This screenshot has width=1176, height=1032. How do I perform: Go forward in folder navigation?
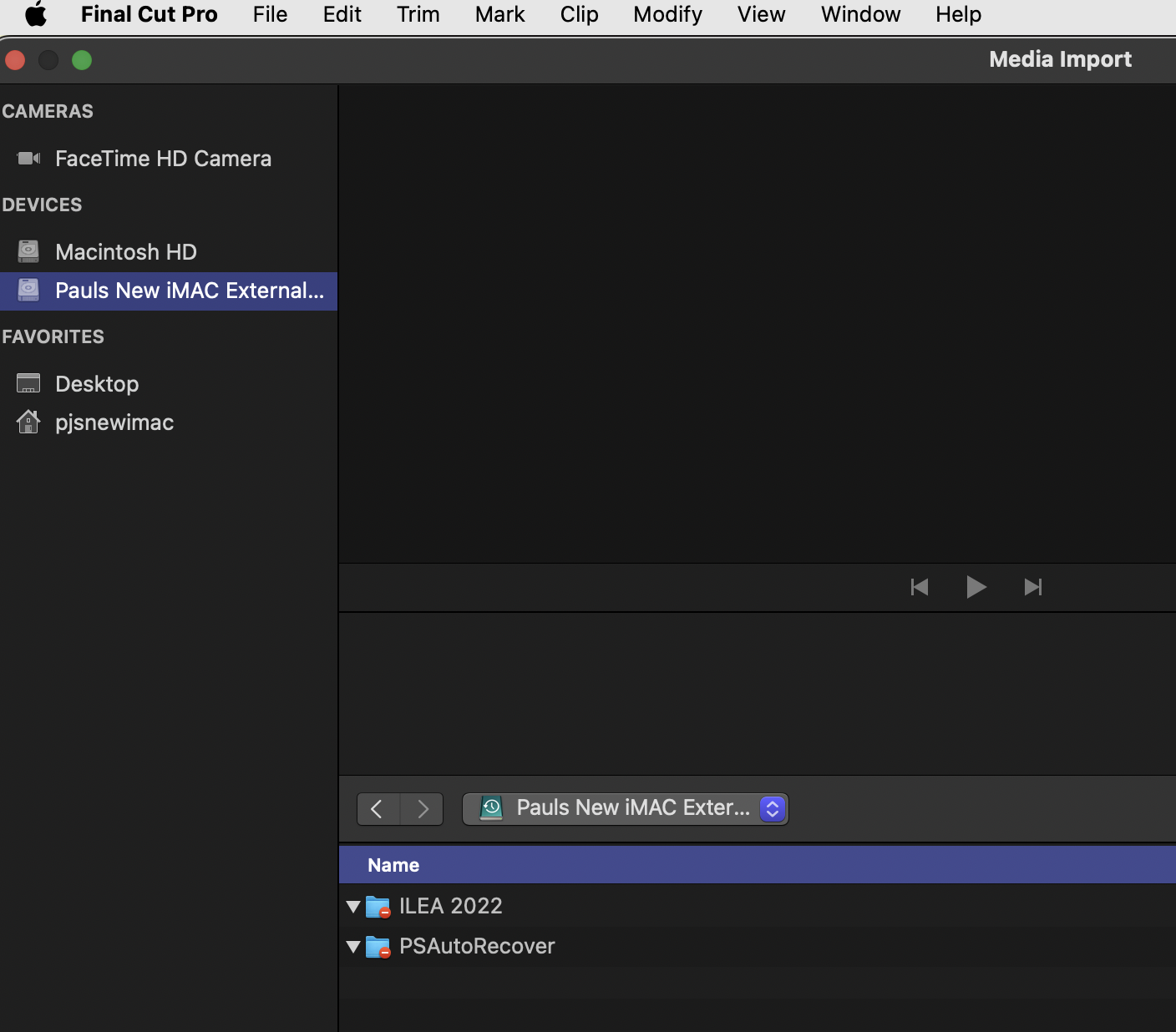coord(422,808)
